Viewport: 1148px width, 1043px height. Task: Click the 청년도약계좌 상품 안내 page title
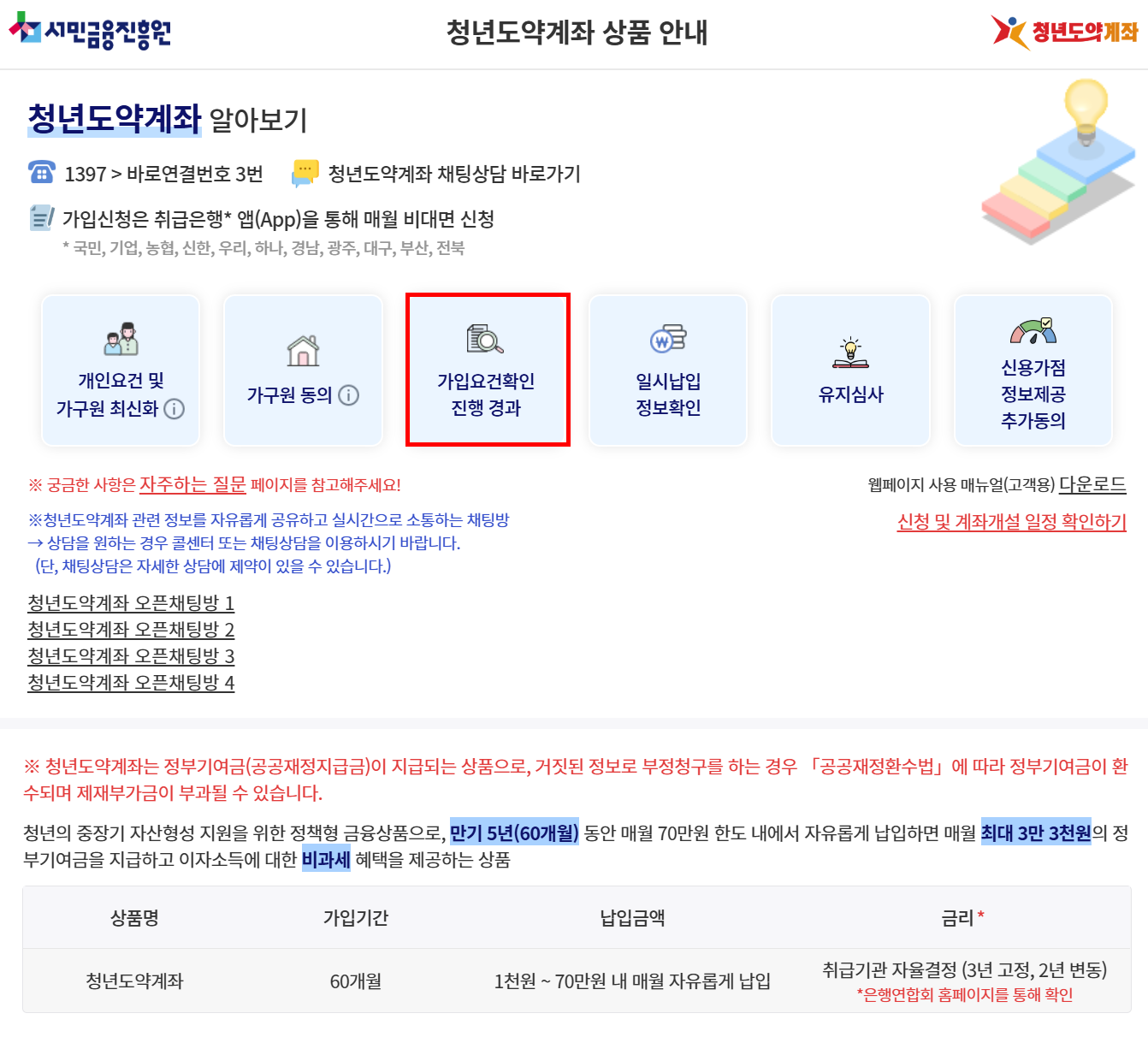click(577, 33)
